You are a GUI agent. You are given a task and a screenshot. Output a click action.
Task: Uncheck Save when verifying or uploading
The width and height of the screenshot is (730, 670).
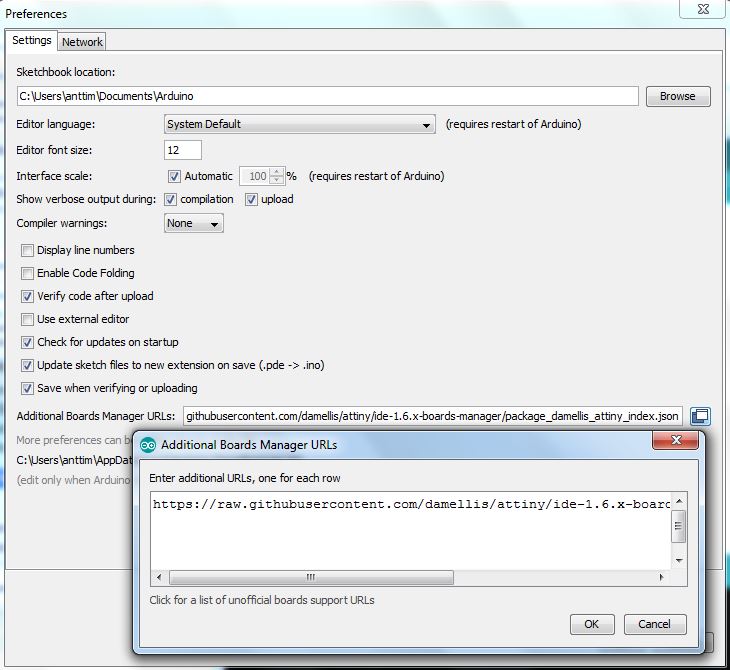(x=27, y=388)
